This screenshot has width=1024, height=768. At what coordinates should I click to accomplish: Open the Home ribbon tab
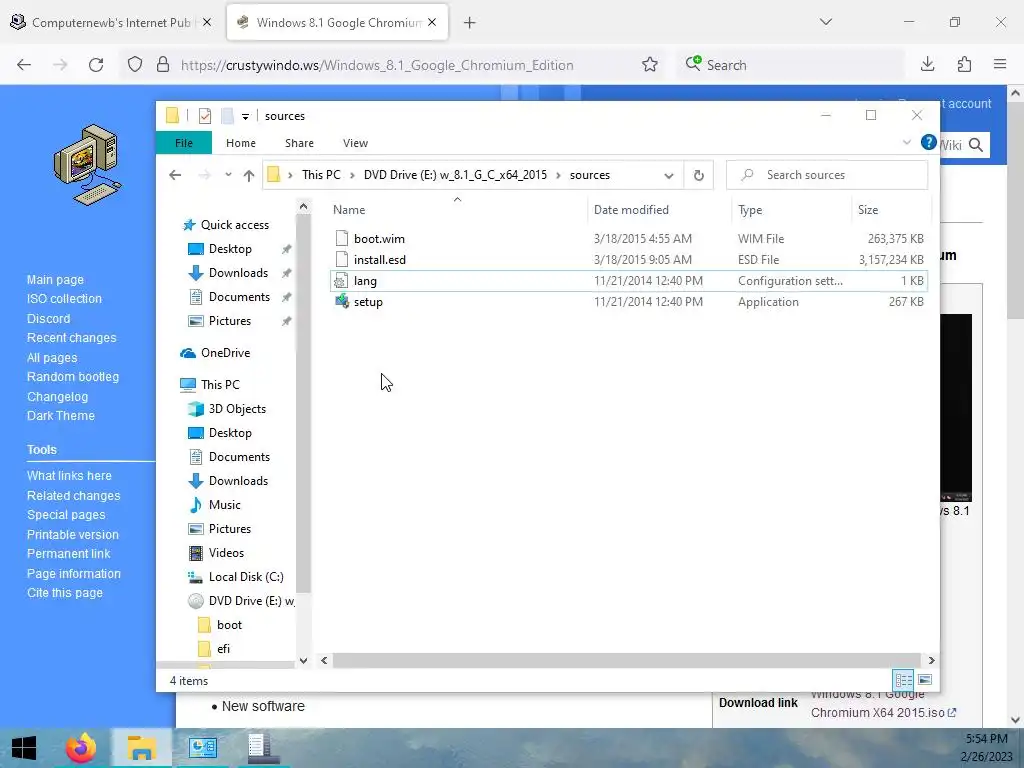[241, 143]
